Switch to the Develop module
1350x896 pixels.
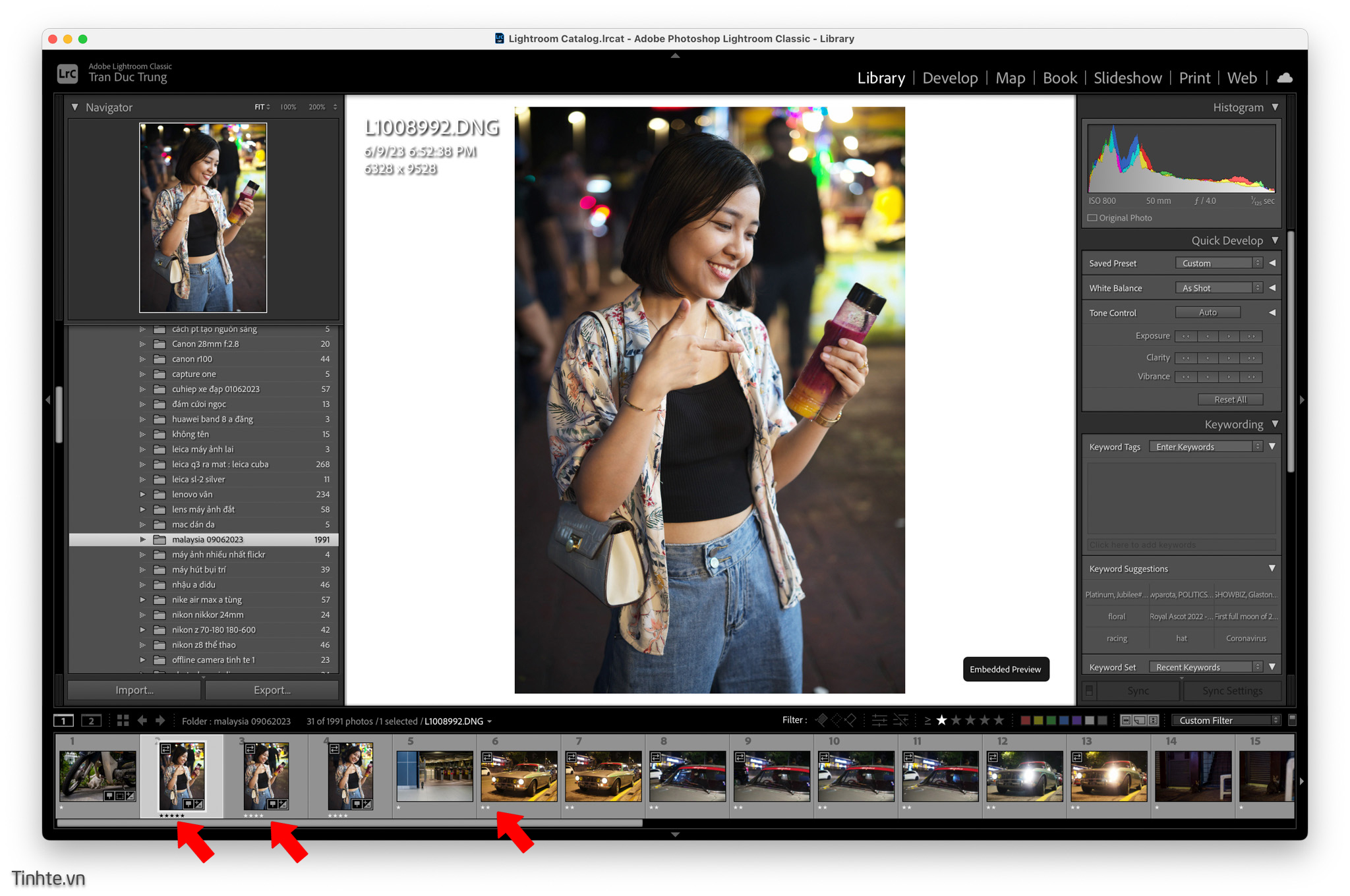[950, 78]
